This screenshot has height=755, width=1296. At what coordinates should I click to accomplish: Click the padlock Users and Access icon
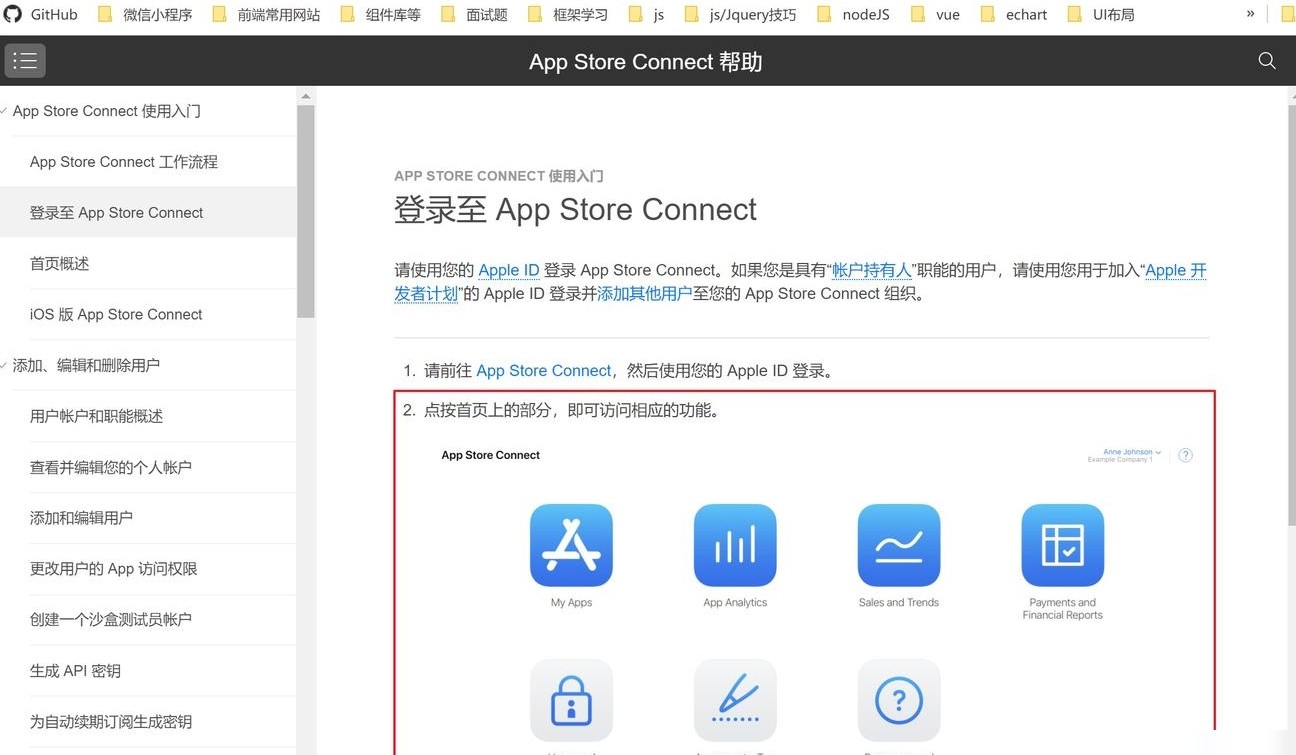(571, 700)
